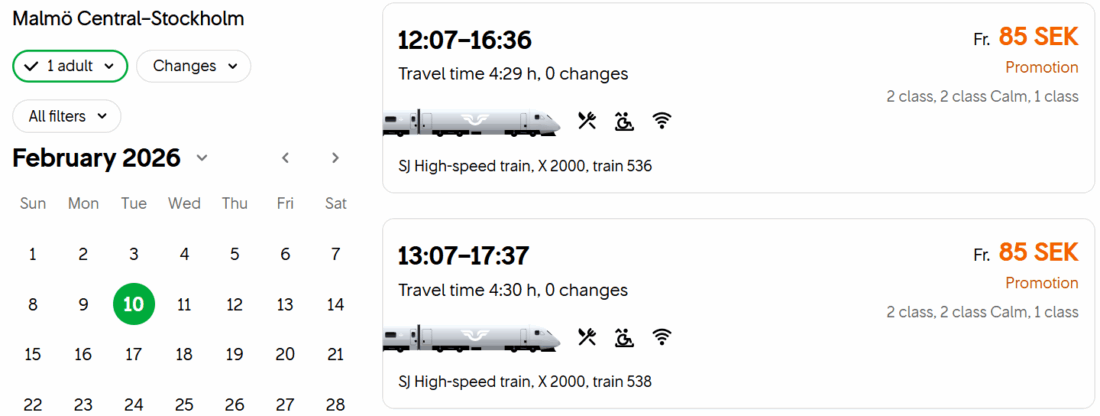Expand the All filters menu

66,116
